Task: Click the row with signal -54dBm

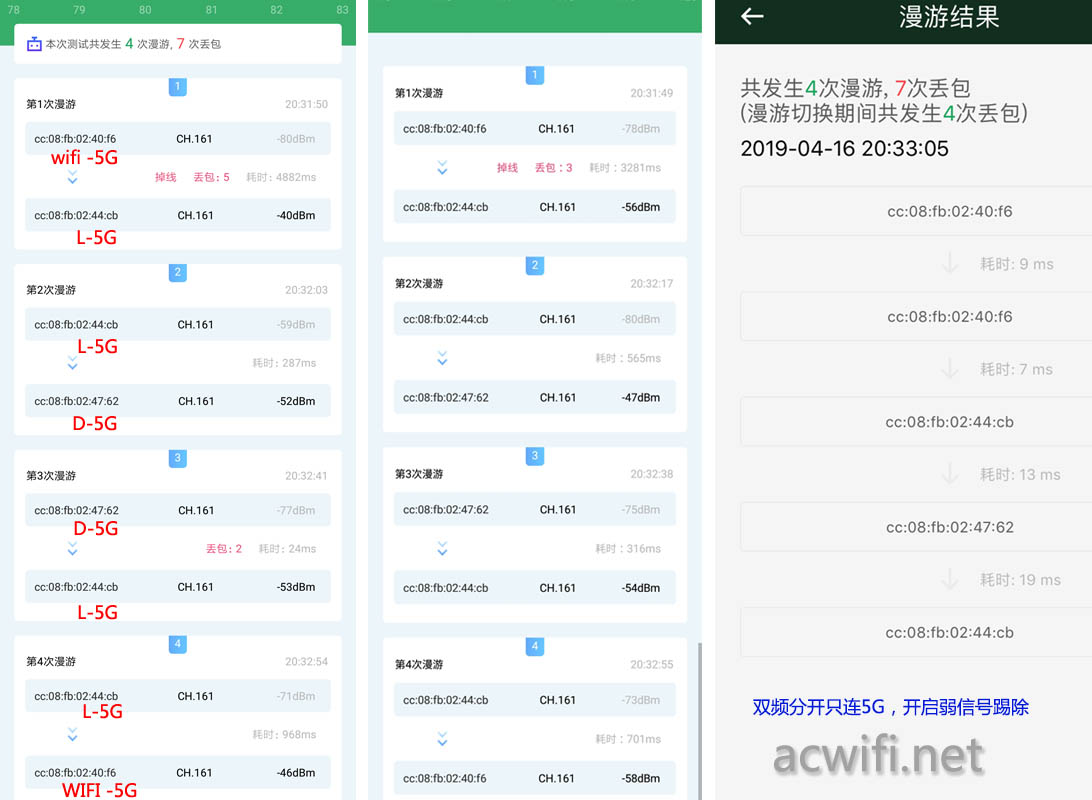Action: point(534,588)
